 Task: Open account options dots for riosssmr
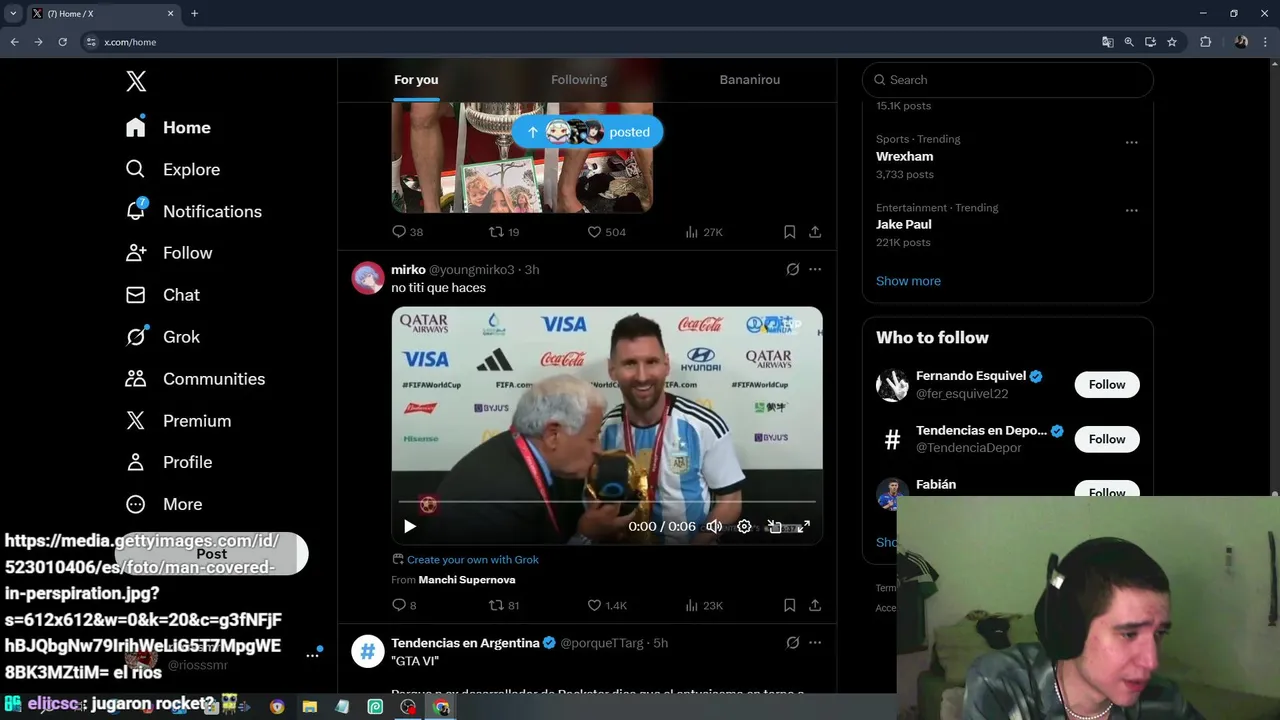tap(312, 655)
